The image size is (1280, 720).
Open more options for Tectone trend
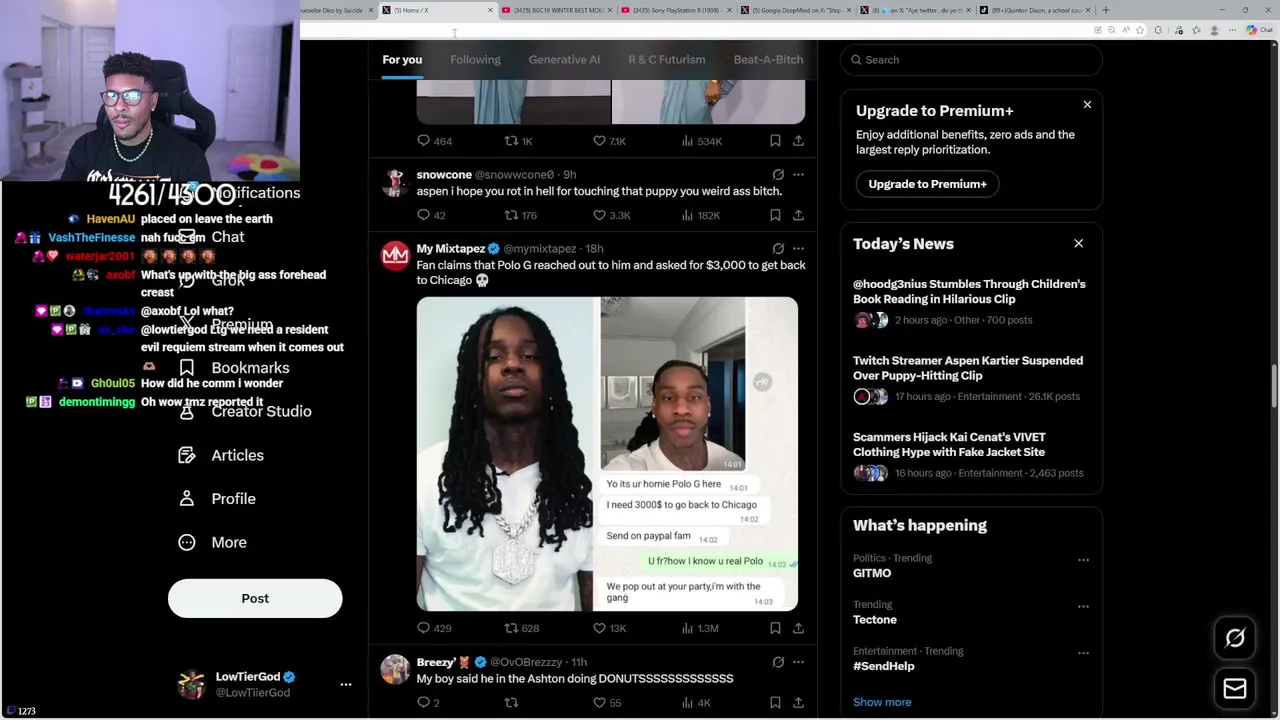pos(1083,606)
